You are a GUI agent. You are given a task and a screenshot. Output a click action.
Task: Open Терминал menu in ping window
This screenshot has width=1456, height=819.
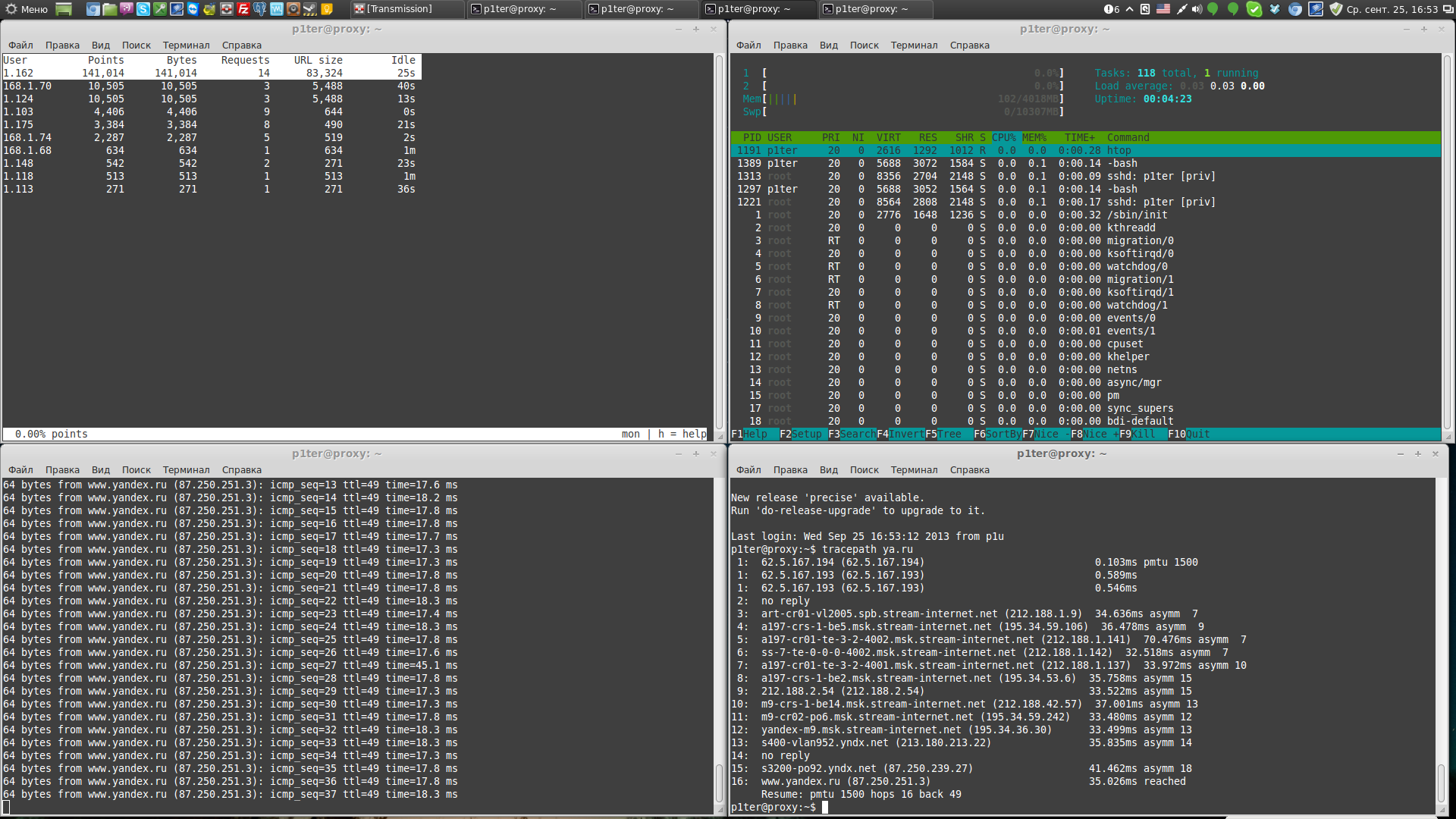click(186, 469)
